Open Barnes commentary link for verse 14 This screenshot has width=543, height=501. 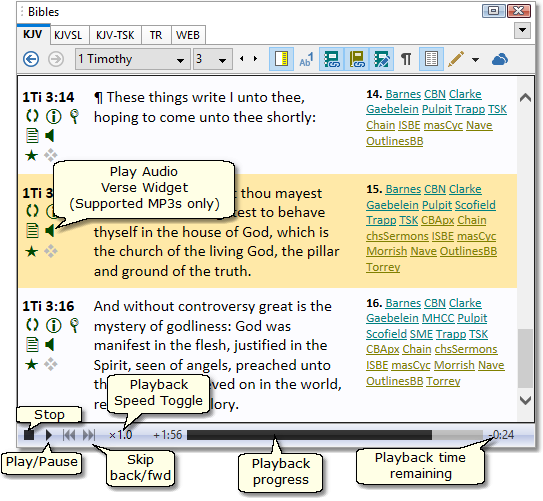point(403,94)
